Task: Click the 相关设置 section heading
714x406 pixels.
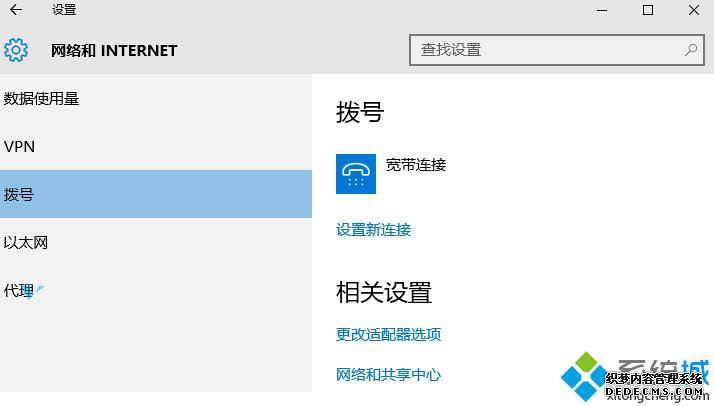Action: coord(384,292)
